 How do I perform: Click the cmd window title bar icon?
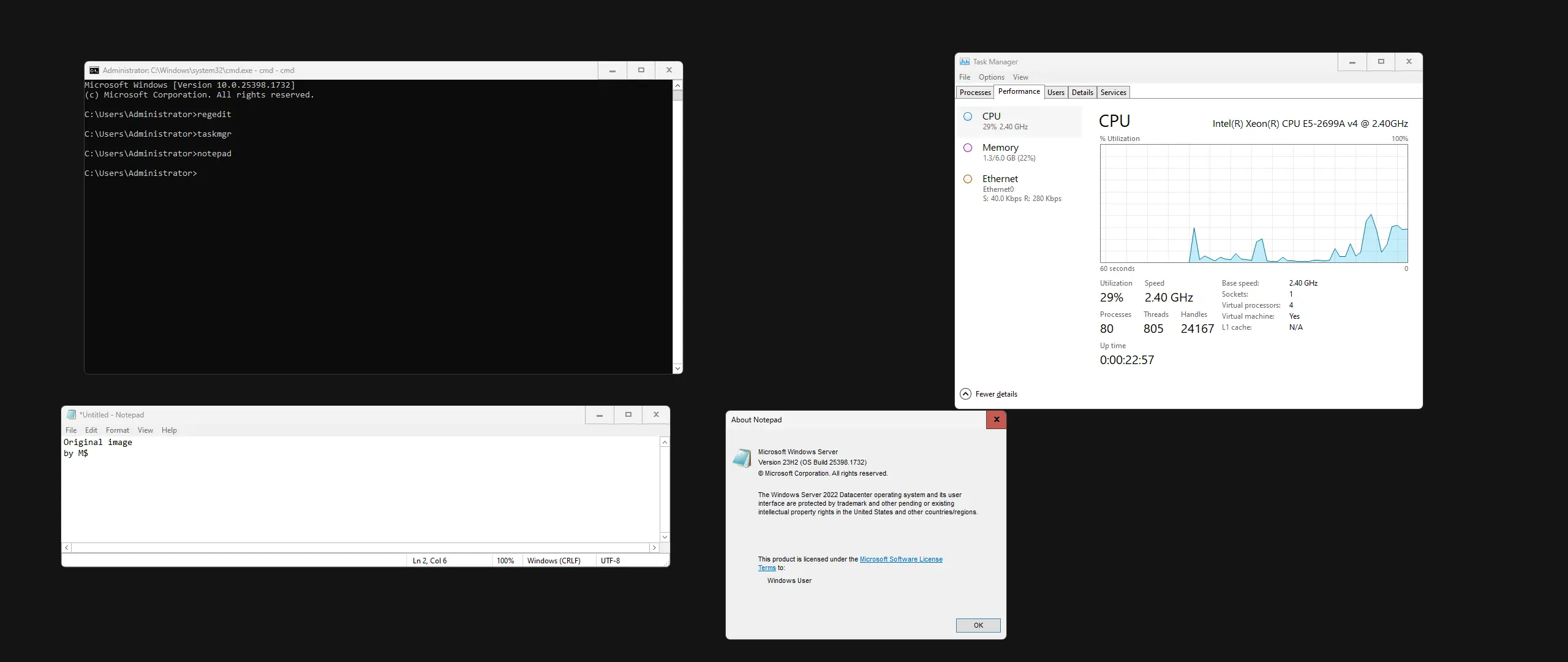click(x=94, y=70)
